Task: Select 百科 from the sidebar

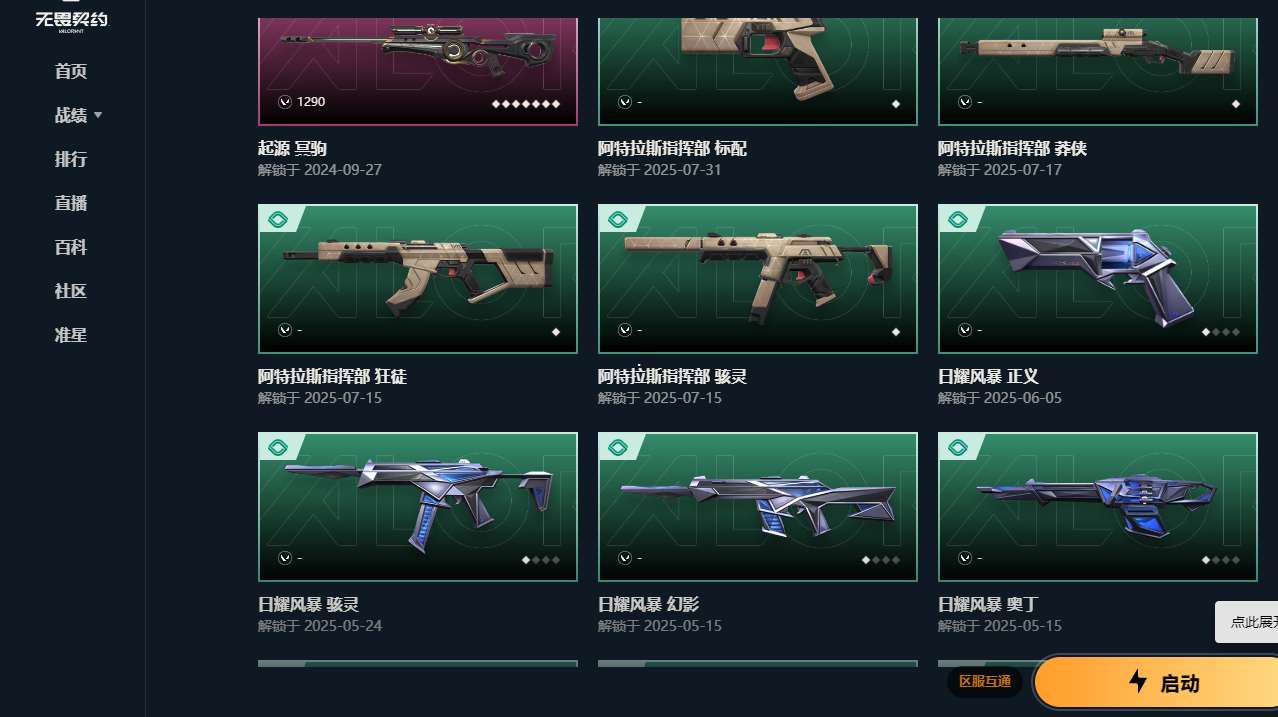Action: (71, 247)
